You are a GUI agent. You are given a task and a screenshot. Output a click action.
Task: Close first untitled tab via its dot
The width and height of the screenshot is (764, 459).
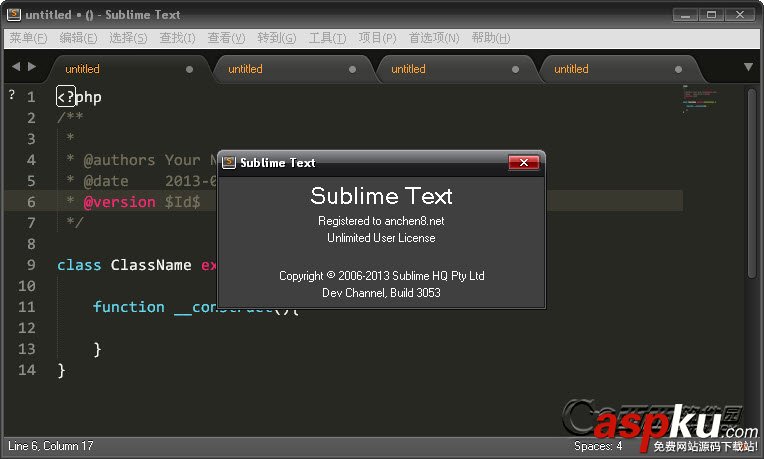[x=189, y=70]
